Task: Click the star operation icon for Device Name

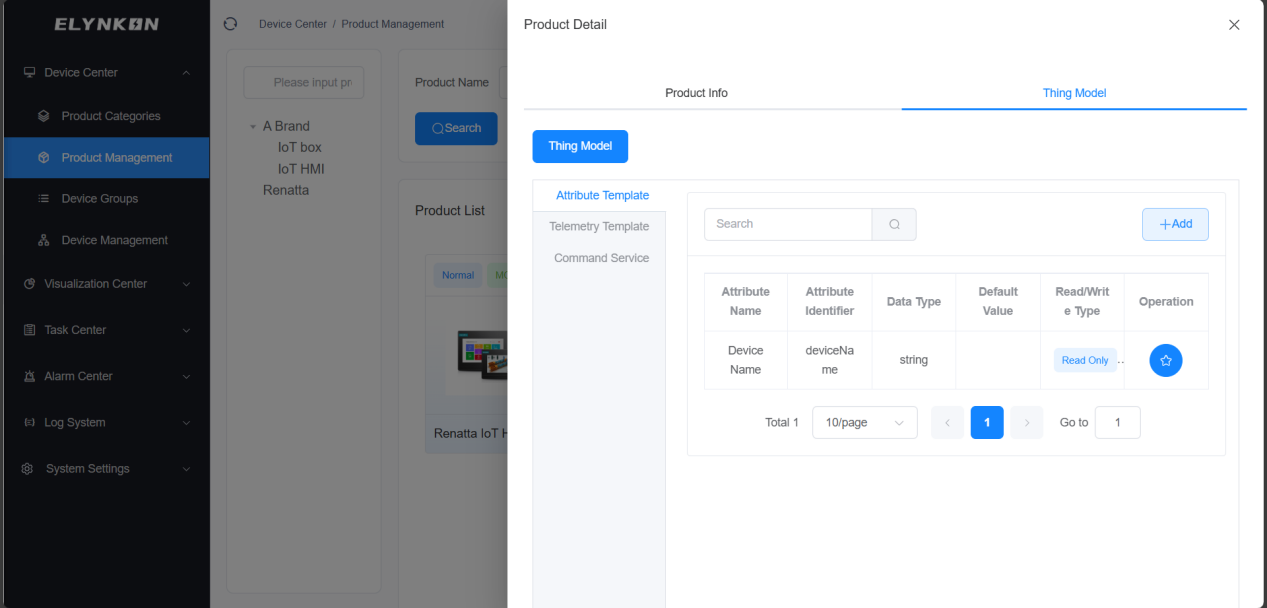Action: (1166, 360)
